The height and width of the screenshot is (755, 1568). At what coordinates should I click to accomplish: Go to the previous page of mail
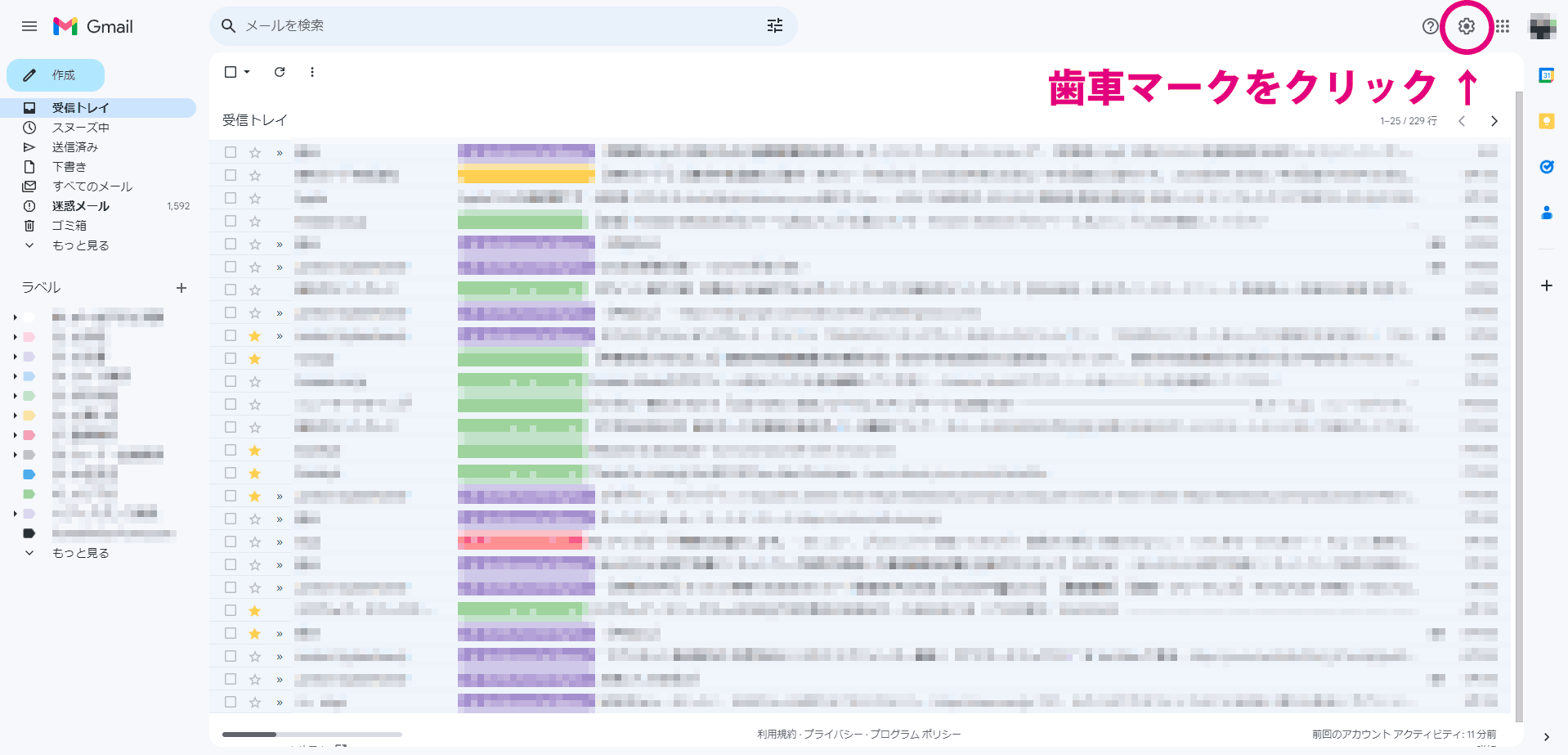(x=1462, y=121)
